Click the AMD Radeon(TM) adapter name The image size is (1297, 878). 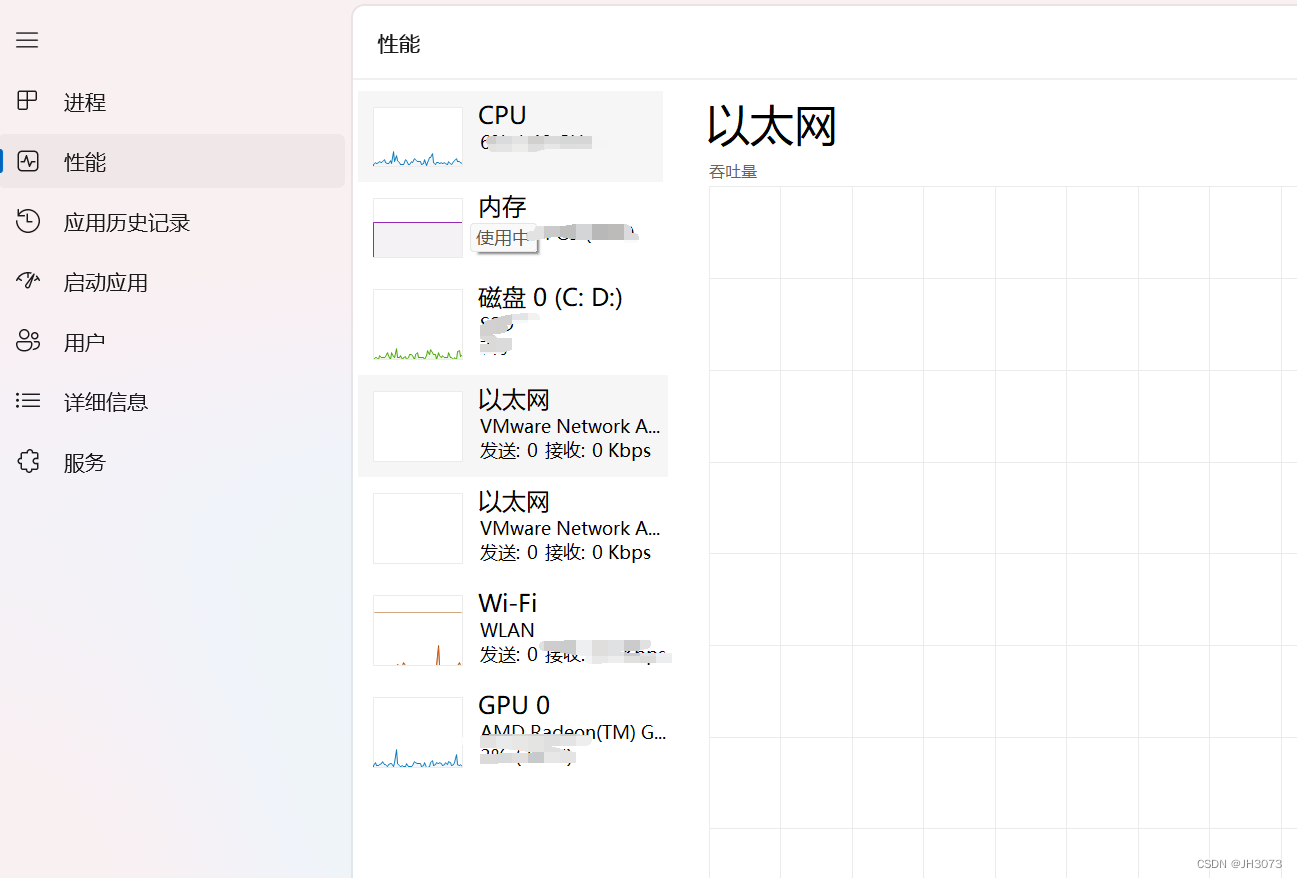click(573, 732)
